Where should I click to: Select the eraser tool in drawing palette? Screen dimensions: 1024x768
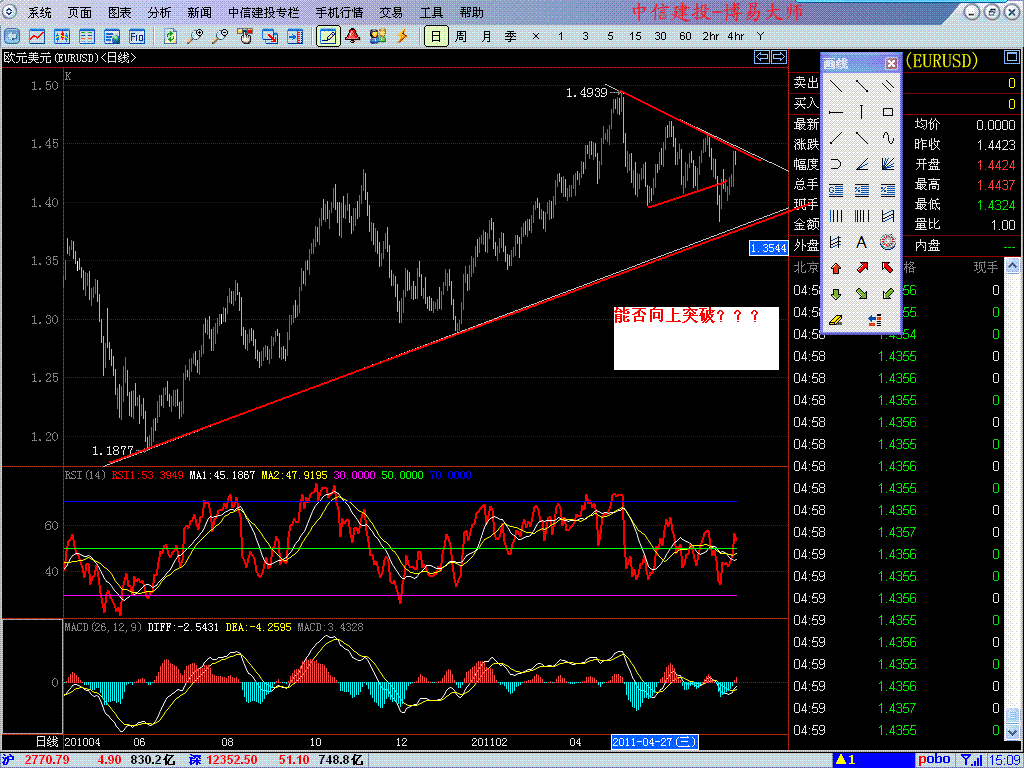point(836,320)
